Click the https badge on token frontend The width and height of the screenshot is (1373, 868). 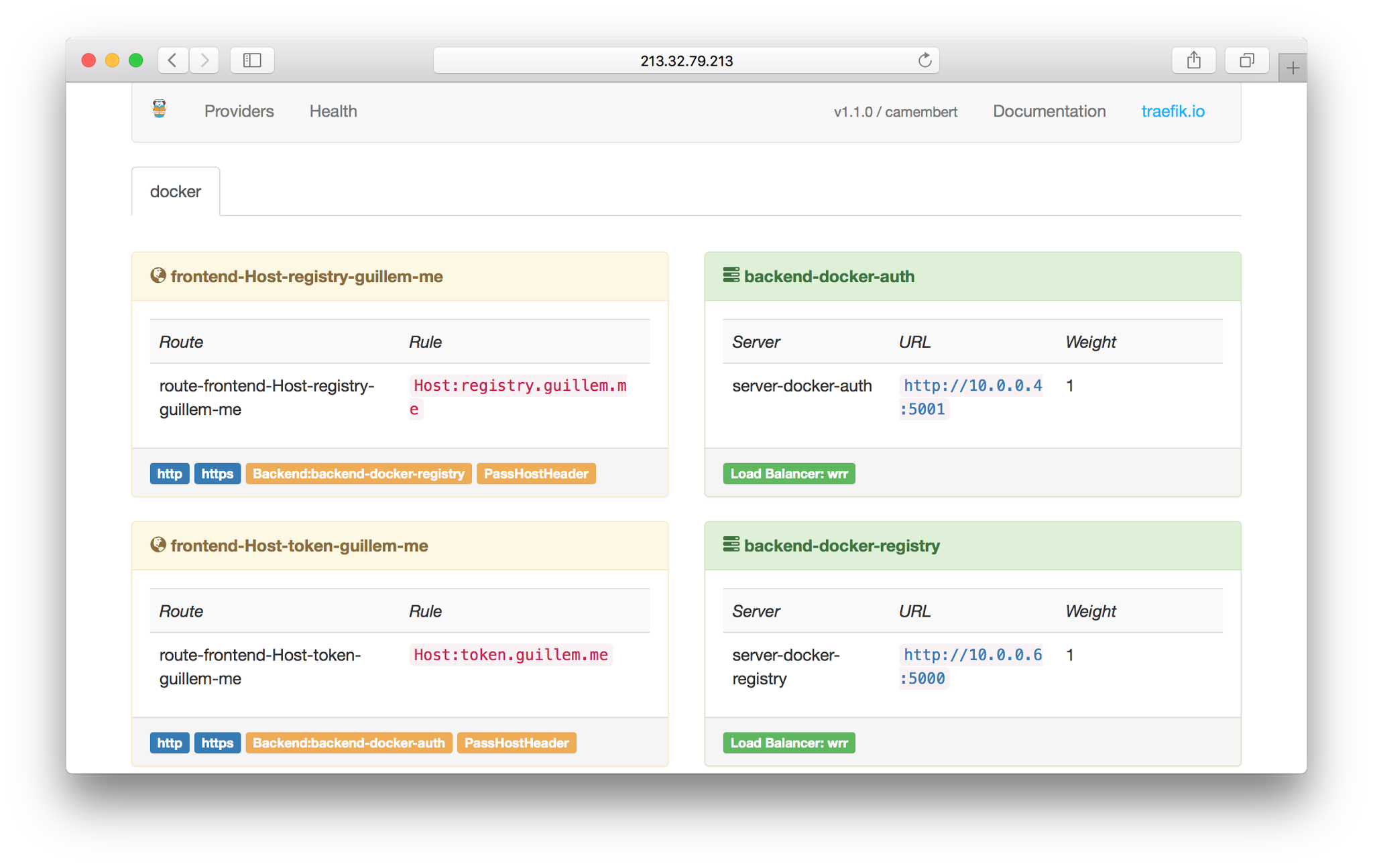pyautogui.click(x=216, y=743)
